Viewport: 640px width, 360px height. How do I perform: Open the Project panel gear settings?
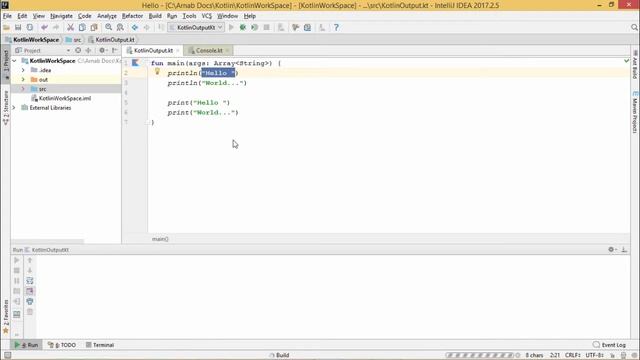(x=102, y=50)
